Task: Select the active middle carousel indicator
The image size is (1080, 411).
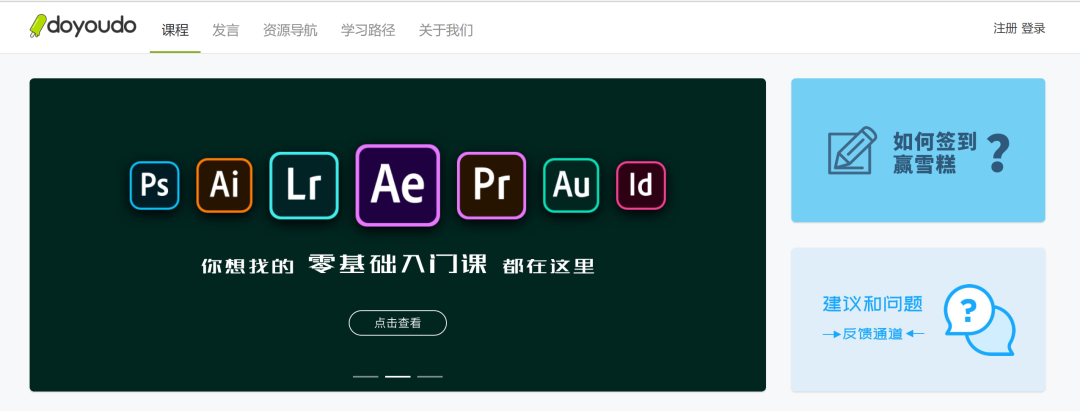Action: pyautogui.click(x=397, y=377)
